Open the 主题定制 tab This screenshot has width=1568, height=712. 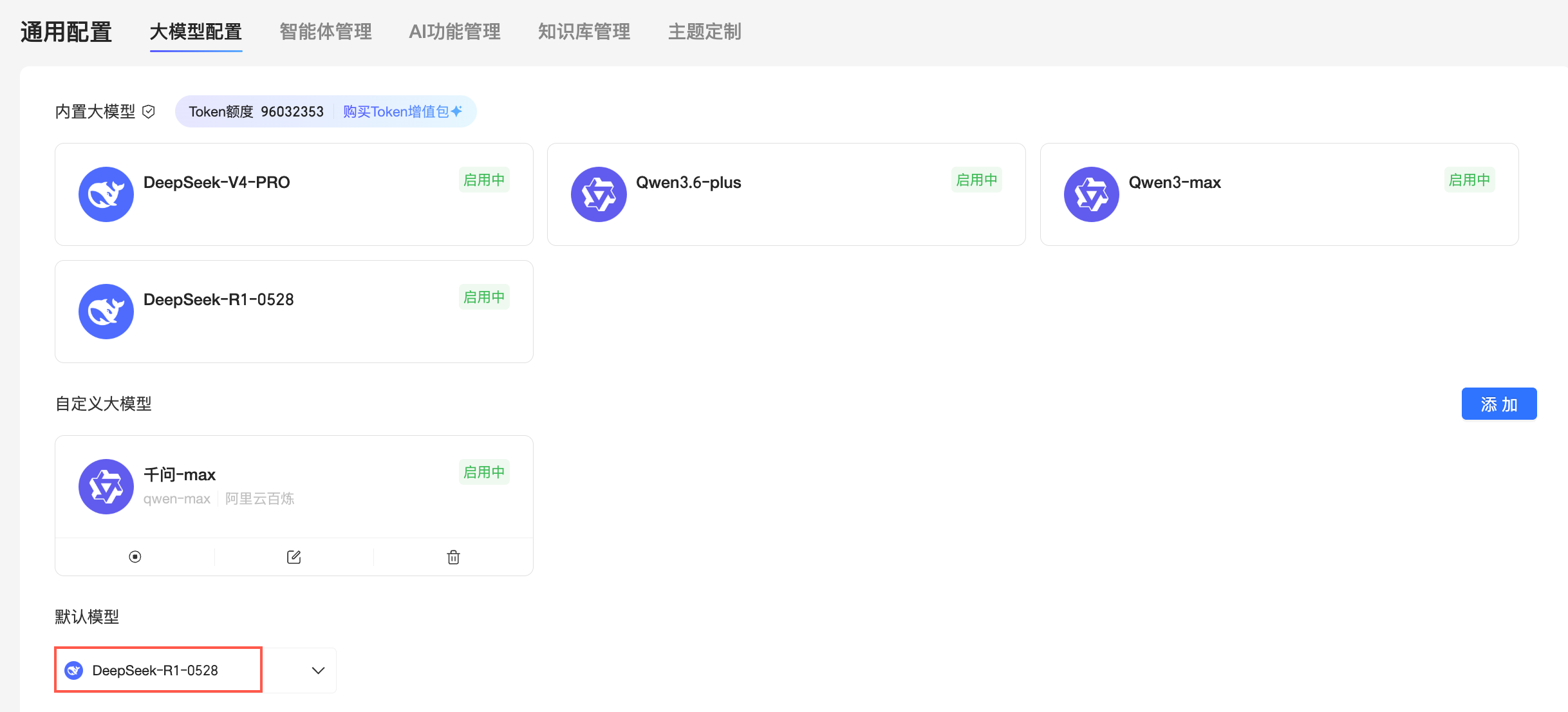705,32
